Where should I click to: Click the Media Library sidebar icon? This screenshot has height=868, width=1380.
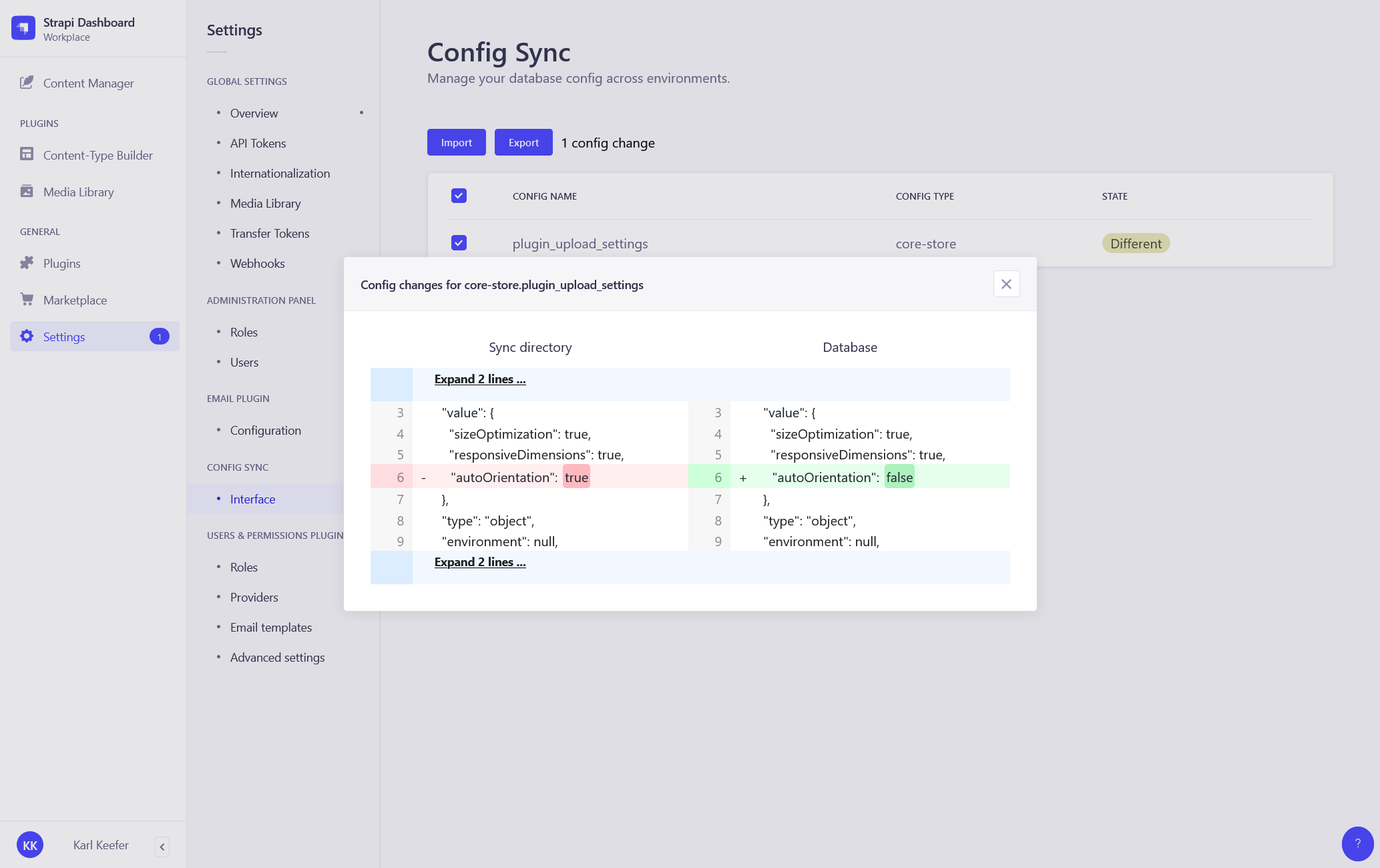(x=27, y=191)
